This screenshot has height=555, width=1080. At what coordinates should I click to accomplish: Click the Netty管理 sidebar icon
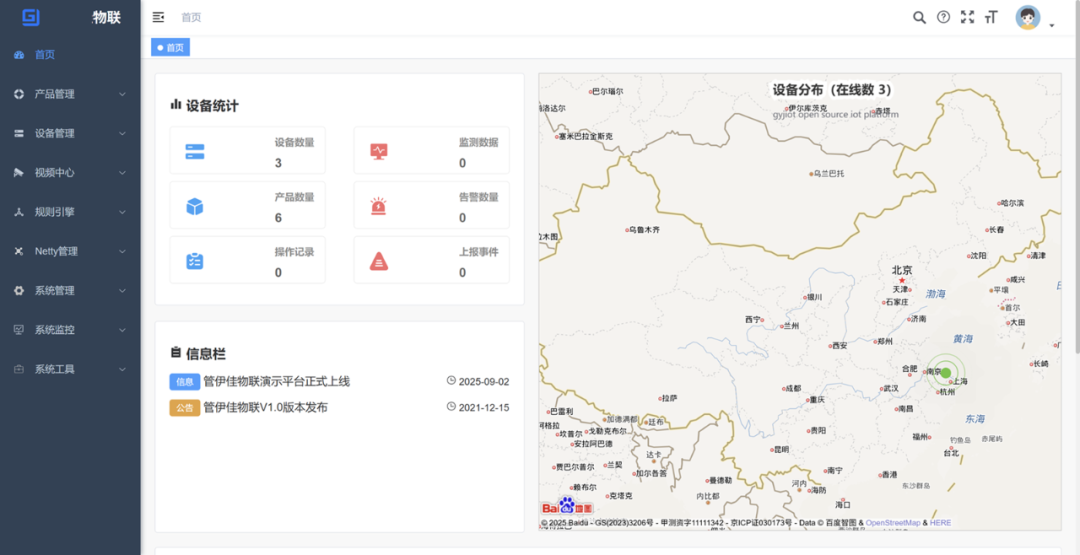coord(19,251)
